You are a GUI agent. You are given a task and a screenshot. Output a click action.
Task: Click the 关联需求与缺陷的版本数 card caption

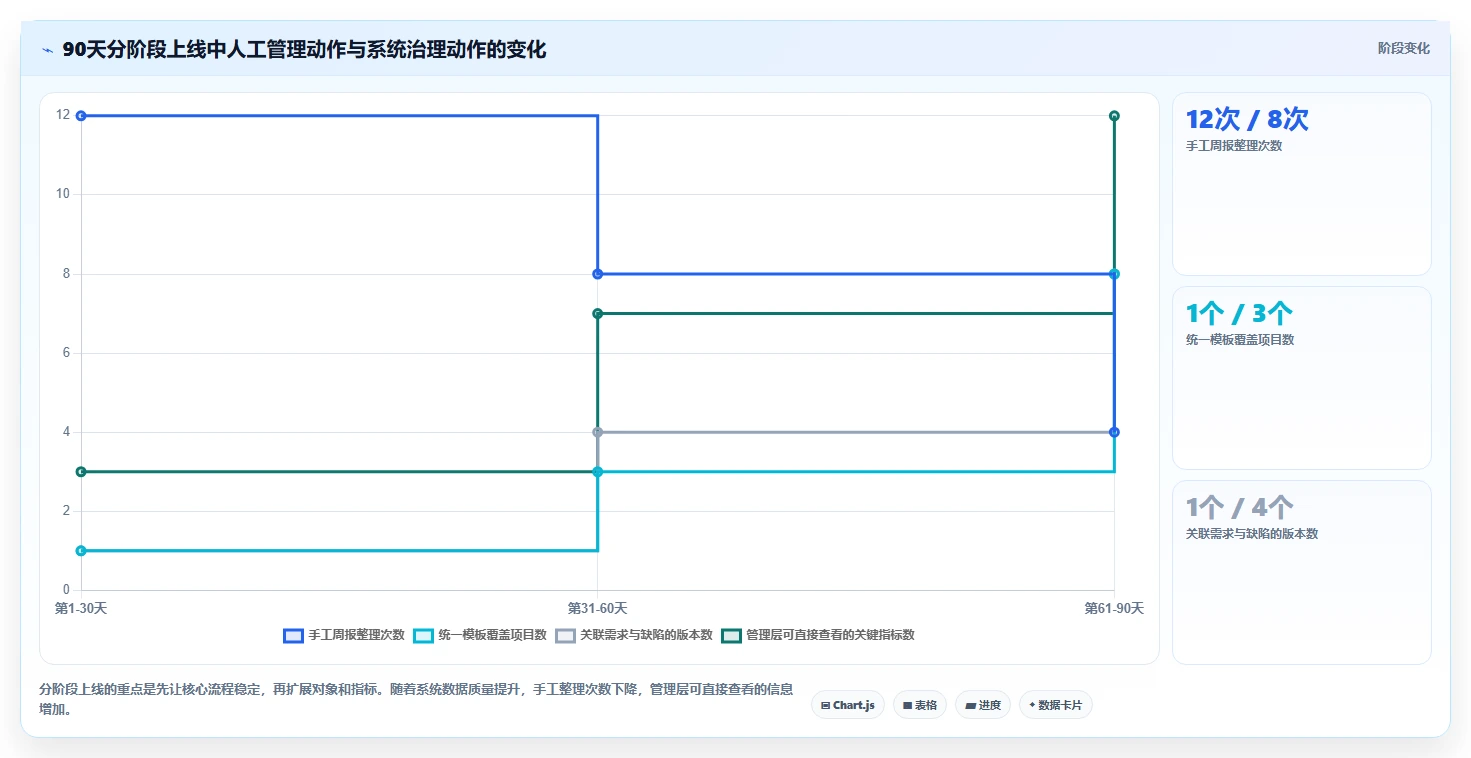point(1252,534)
